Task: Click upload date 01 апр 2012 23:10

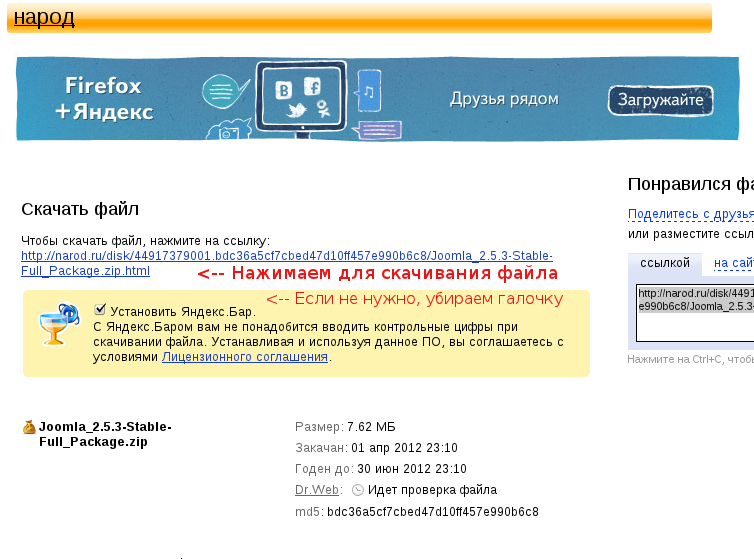Action: point(404,448)
